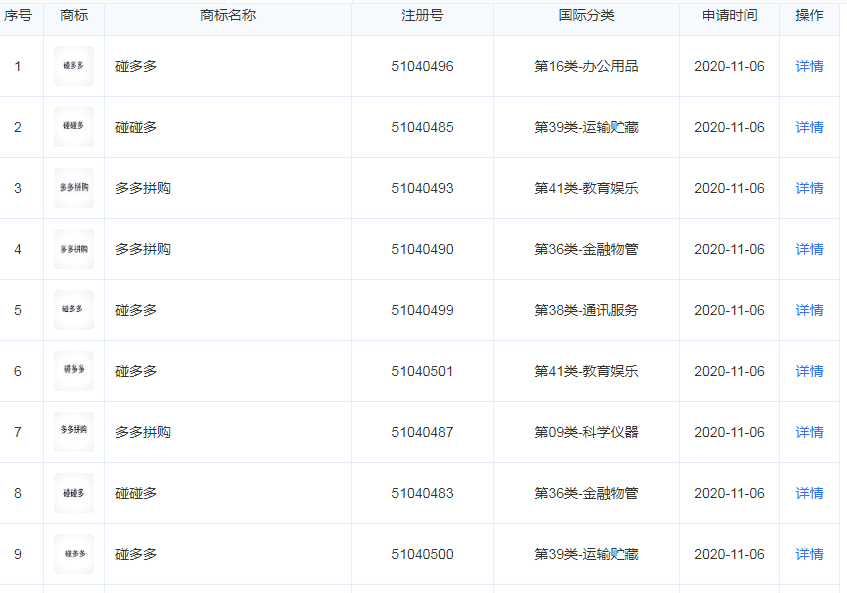Screen dimensions: 847x593
Task: Open 详情 for registration 51040496
Action: (x=809, y=66)
